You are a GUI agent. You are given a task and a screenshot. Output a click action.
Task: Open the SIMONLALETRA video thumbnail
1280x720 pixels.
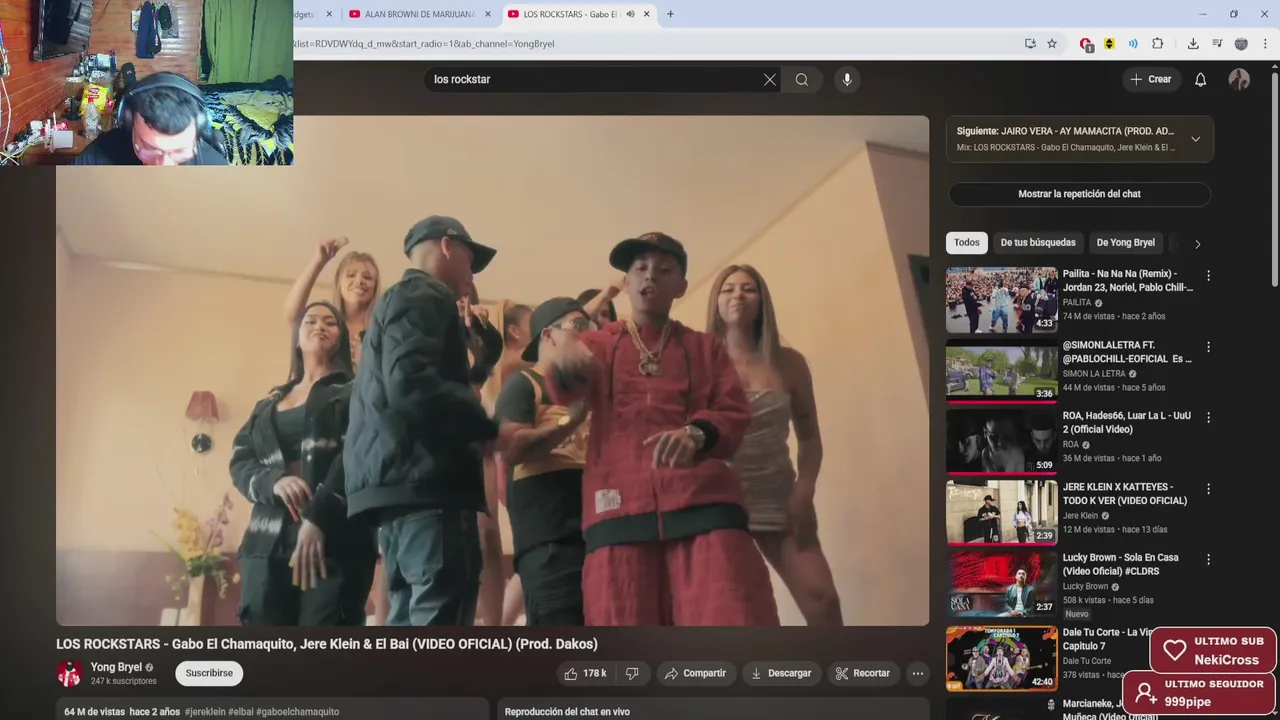(1001, 371)
